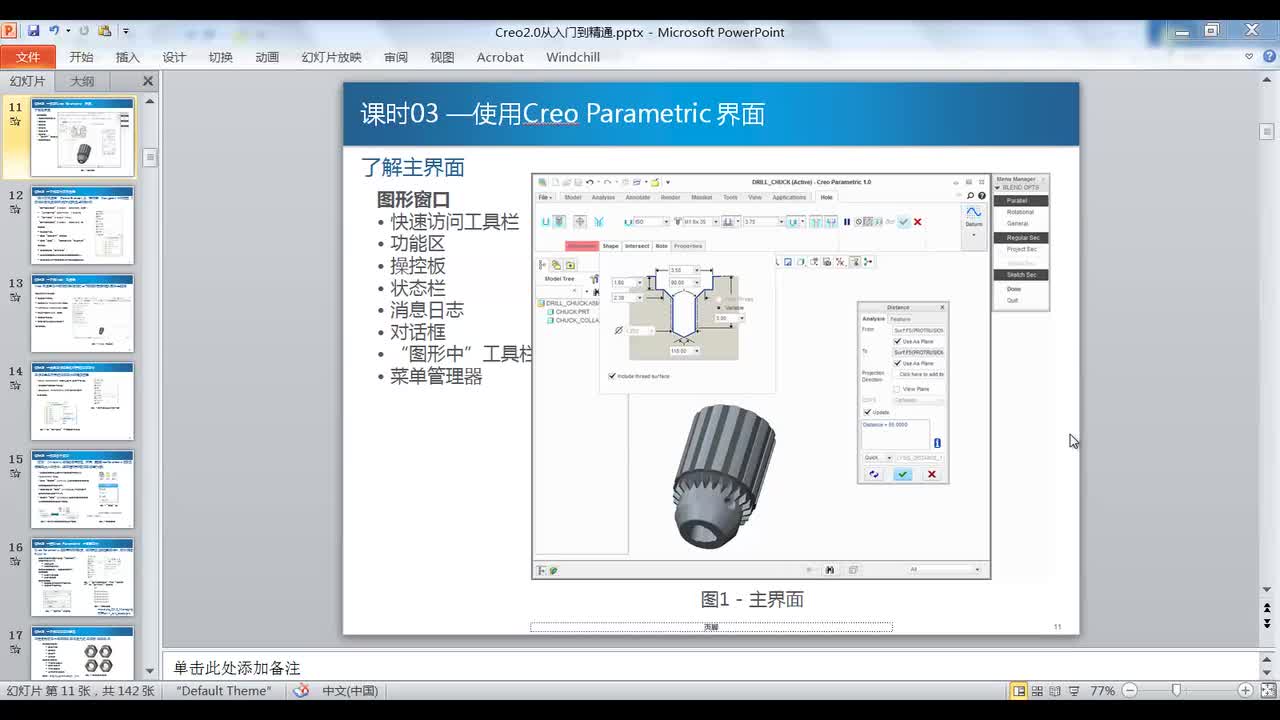Click the notes area 单击此处添加备注
This screenshot has width=1280, height=720.
click(237, 668)
